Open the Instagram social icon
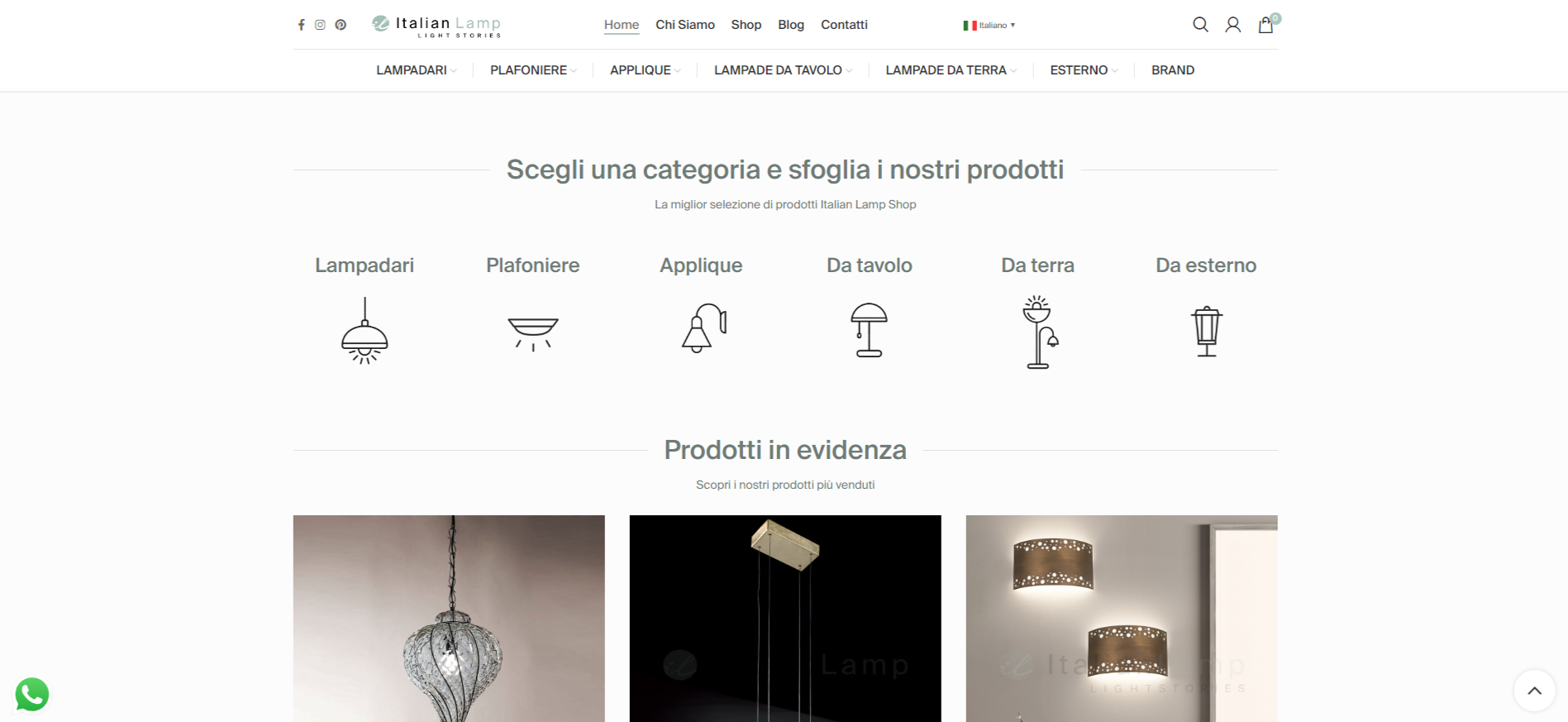 coord(320,25)
